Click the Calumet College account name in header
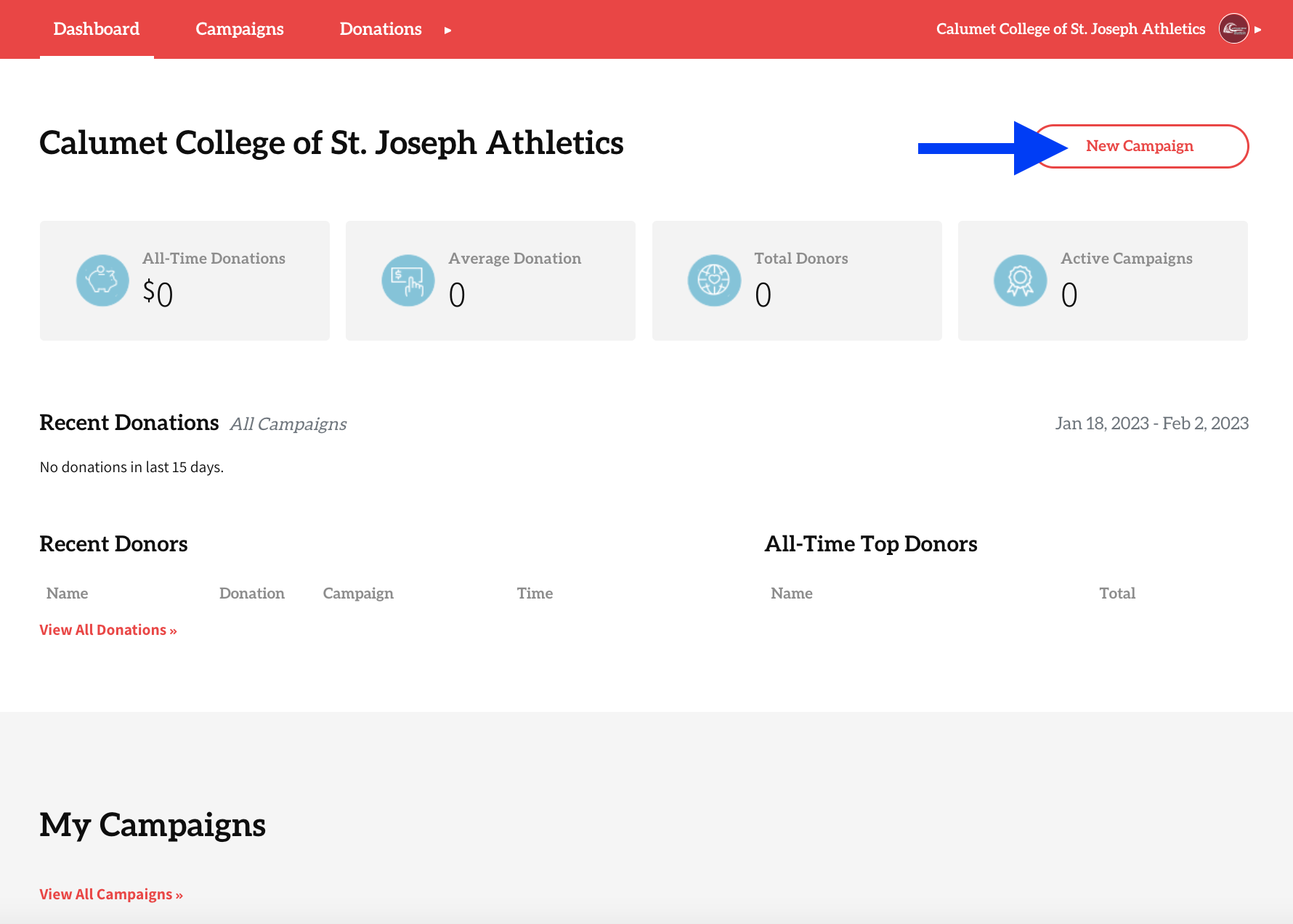Screen dimensions: 1293x924 click(1070, 29)
